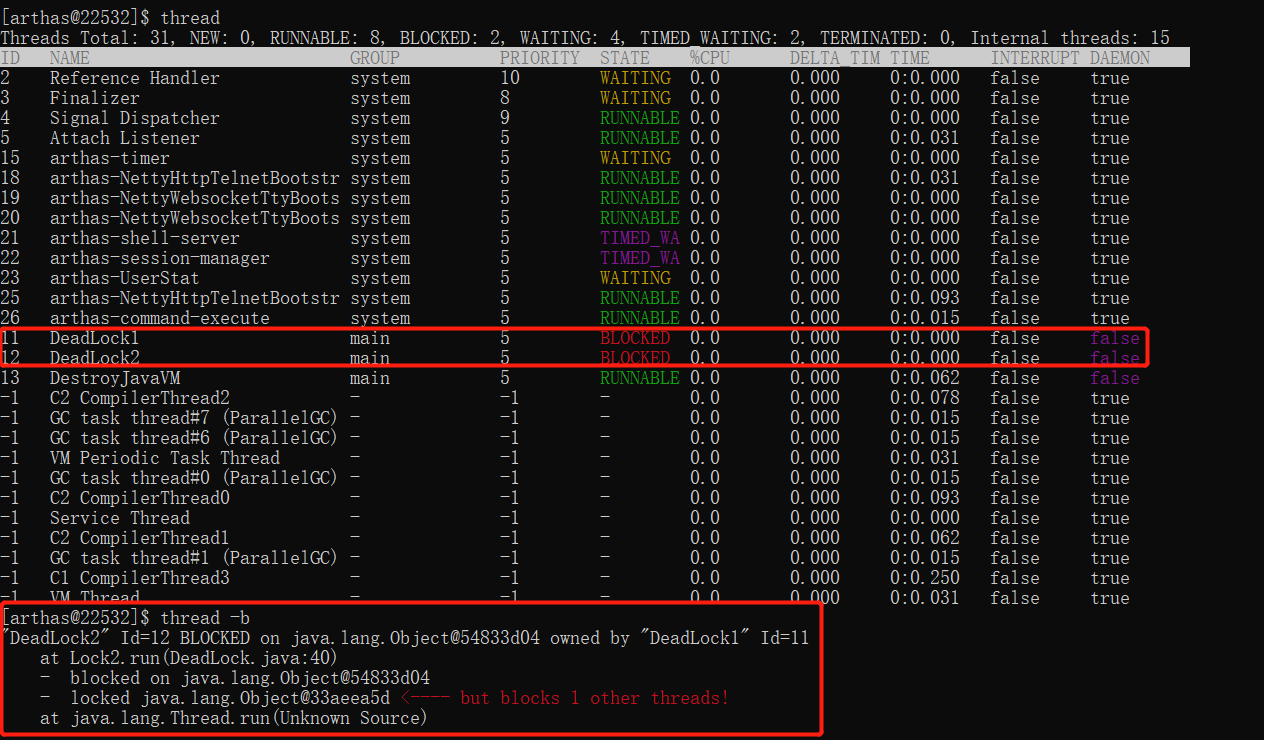Click the 'but blocks 1 other threads!' warning
This screenshot has width=1264, height=740.
click(595, 698)
